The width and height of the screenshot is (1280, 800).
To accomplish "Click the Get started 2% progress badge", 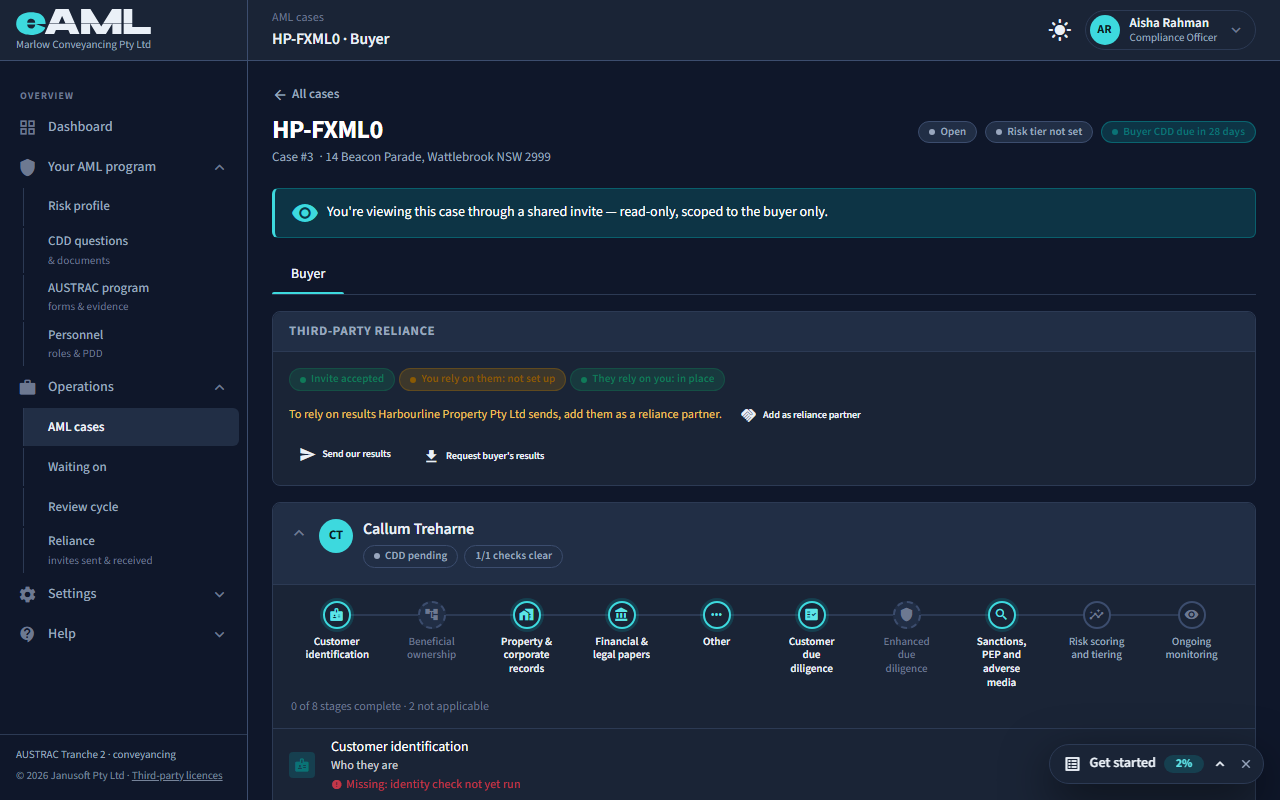I will [x=1184, y=763].
